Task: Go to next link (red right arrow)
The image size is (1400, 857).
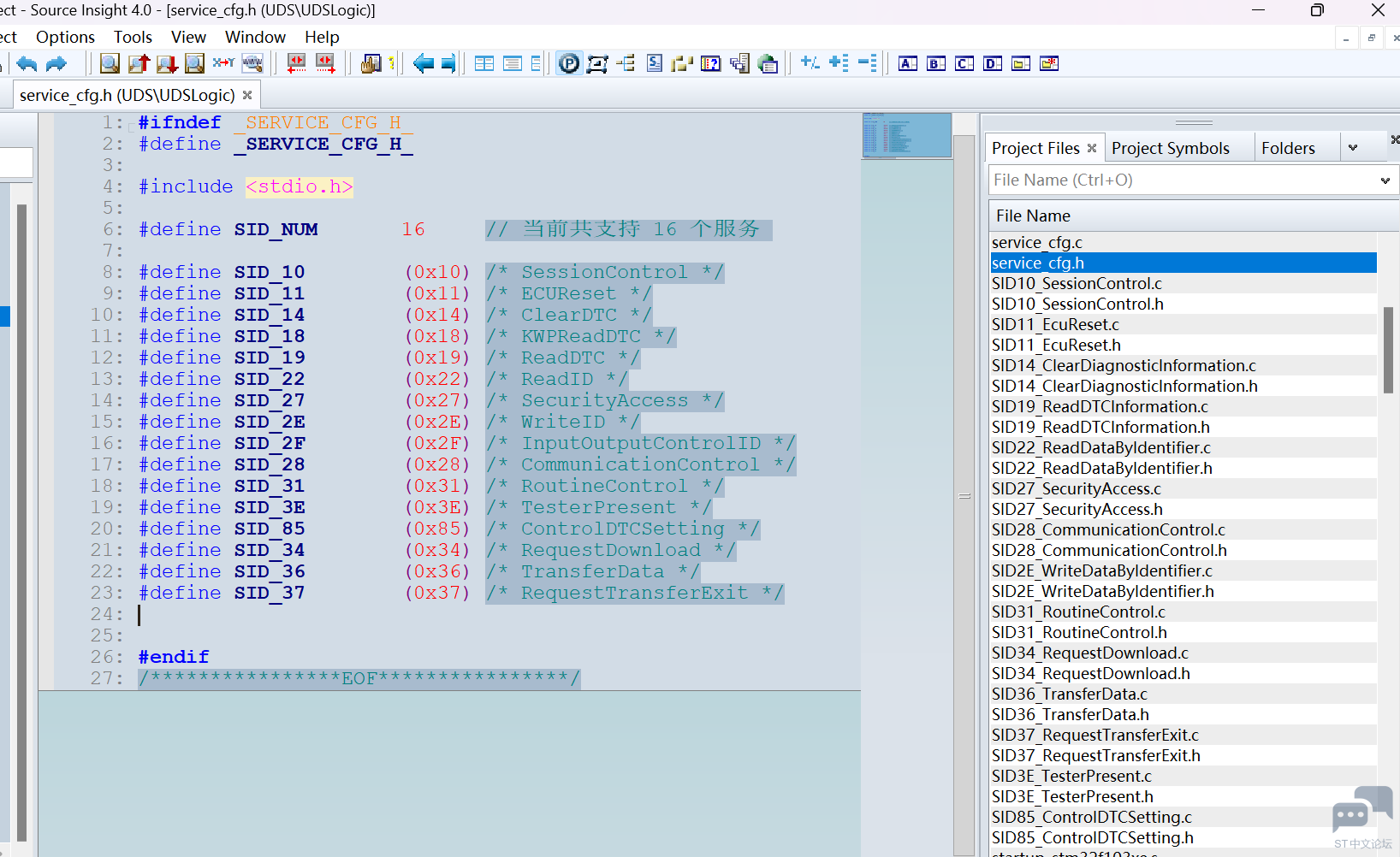Action: click(325, 63)
